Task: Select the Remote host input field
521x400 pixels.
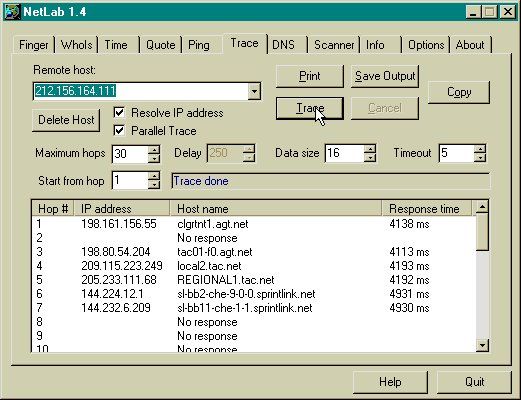Action: (141, 91)
